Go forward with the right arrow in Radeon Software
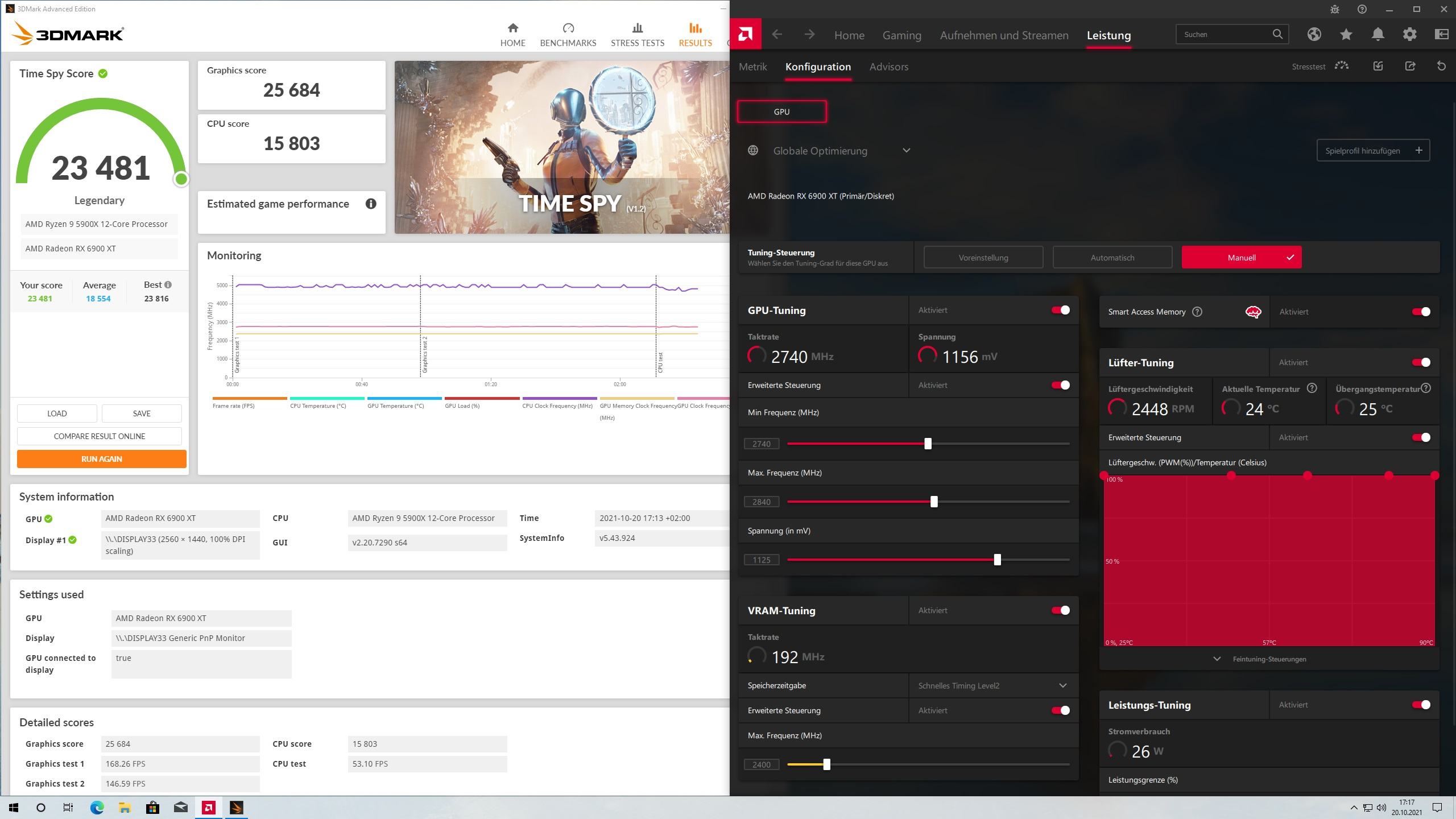Screen dimensions: 1456x819 coord(809,35)
